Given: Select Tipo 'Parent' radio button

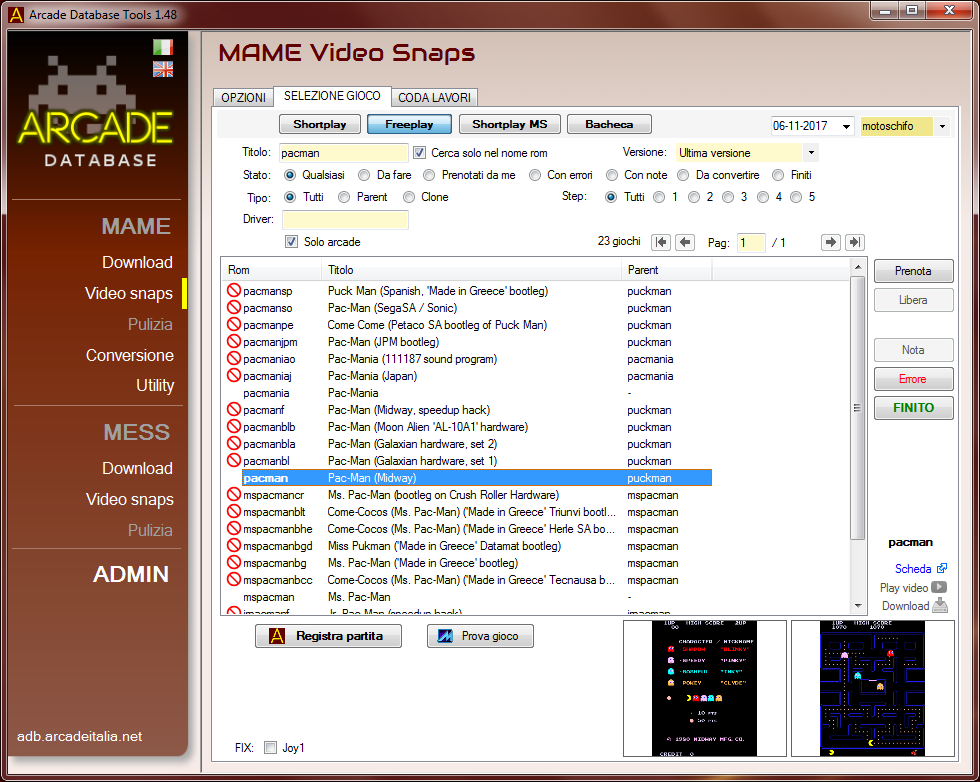Looking at the screenshot, I should 344,197.
